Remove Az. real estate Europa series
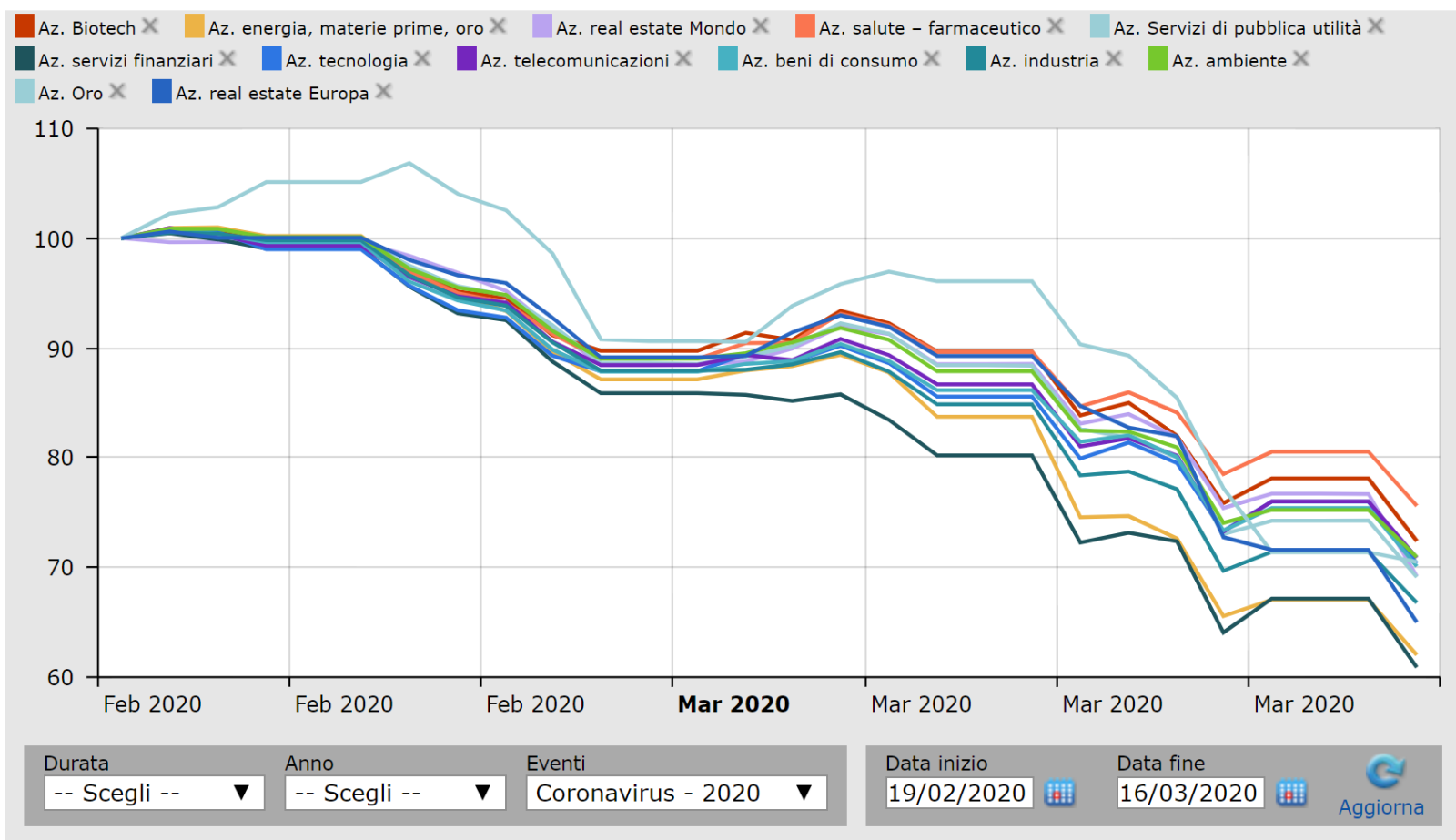Viewport: 1456px width, 840px height. tap(384, 92)
